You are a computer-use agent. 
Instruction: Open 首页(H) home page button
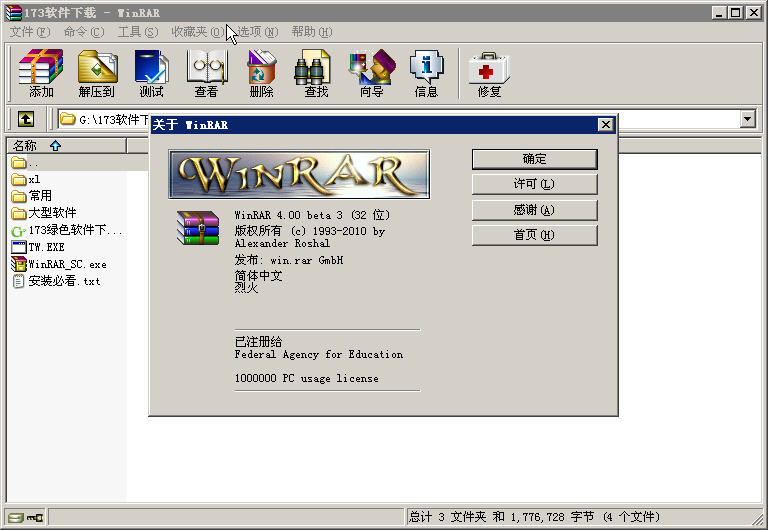534,235
